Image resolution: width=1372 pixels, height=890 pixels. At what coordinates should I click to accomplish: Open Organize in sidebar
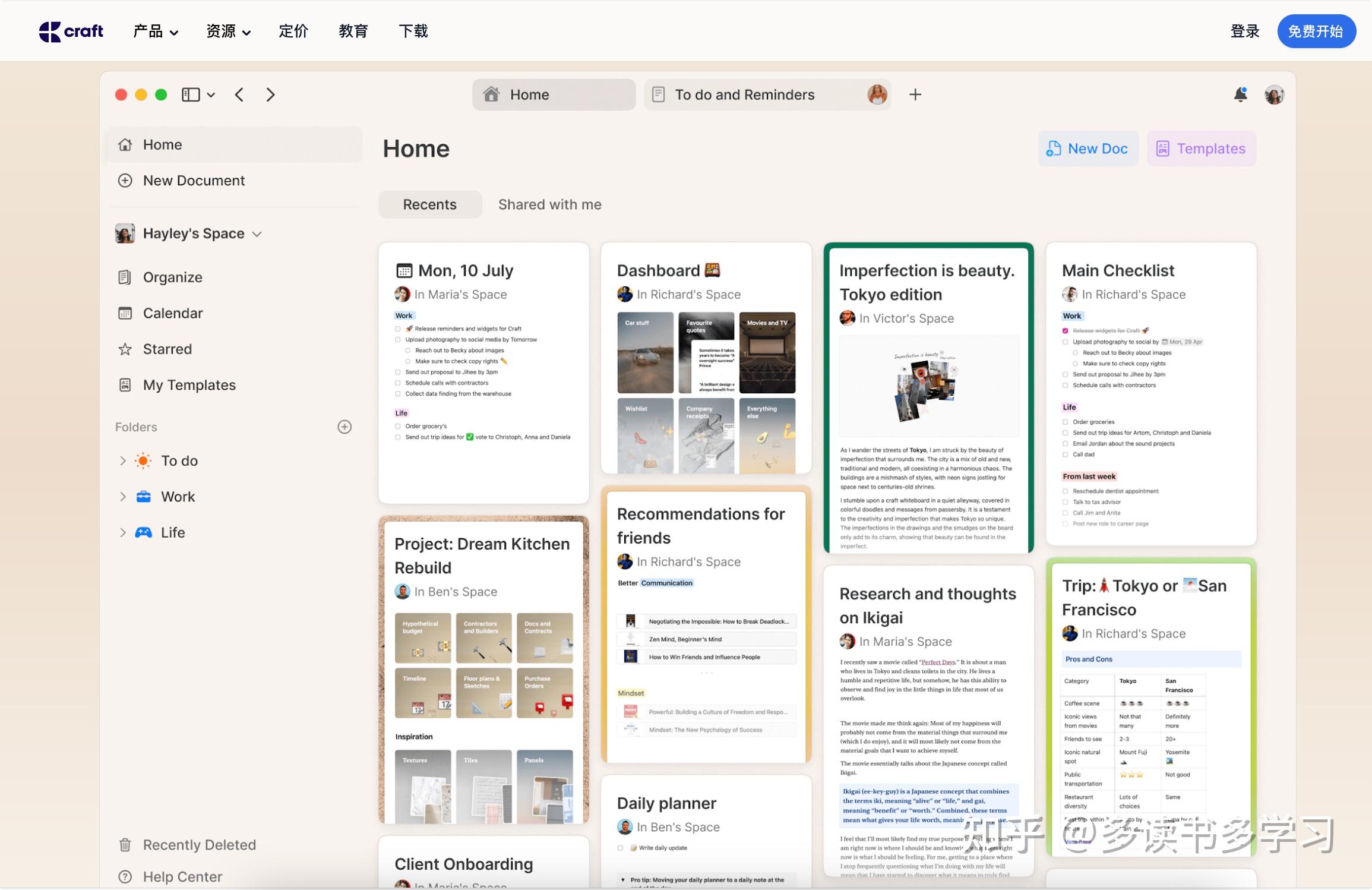click(x=172, y=277)
